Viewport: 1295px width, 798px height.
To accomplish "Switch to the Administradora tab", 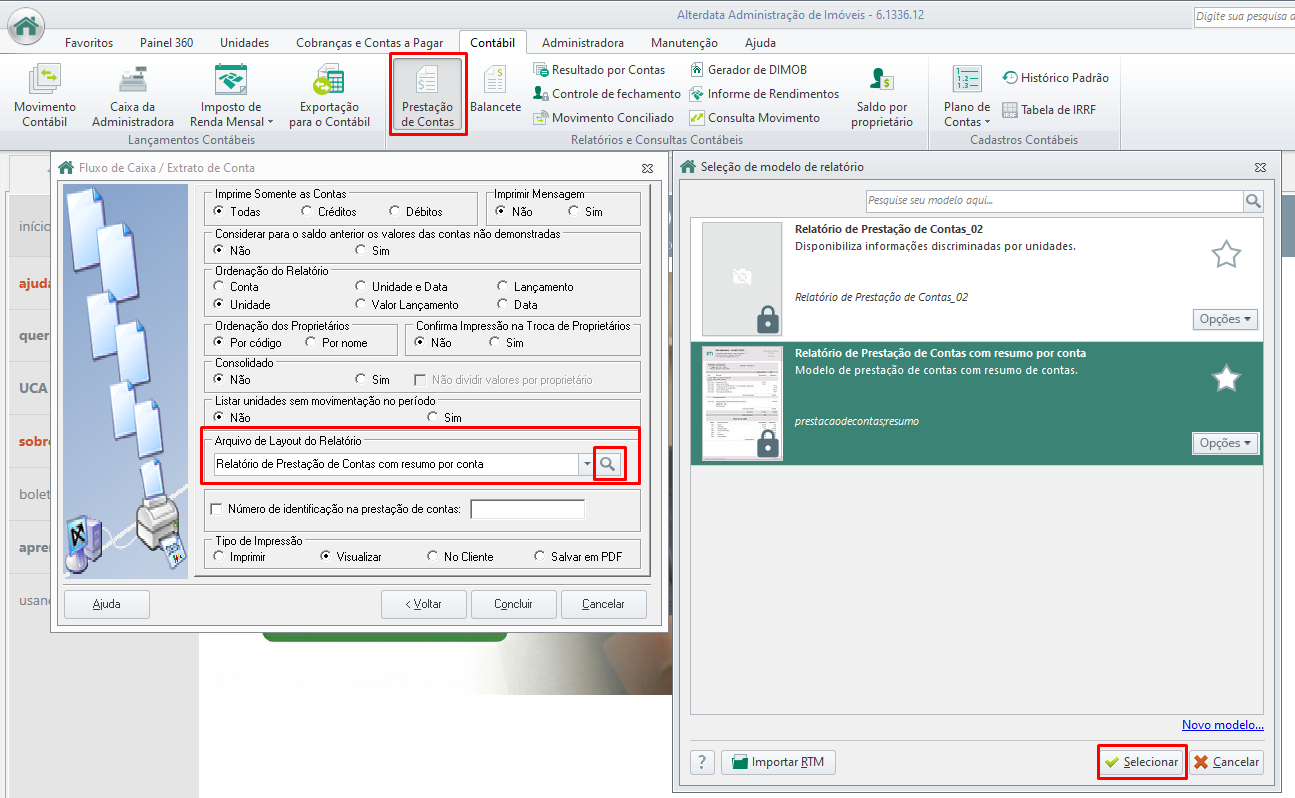I will pyautogui.click(x=583, y=43).
